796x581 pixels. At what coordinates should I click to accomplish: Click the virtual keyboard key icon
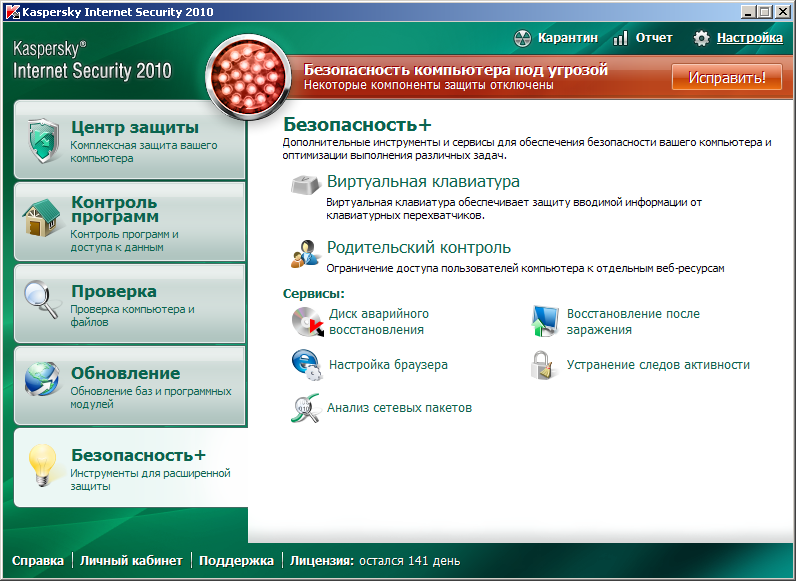tap(306, 184)
